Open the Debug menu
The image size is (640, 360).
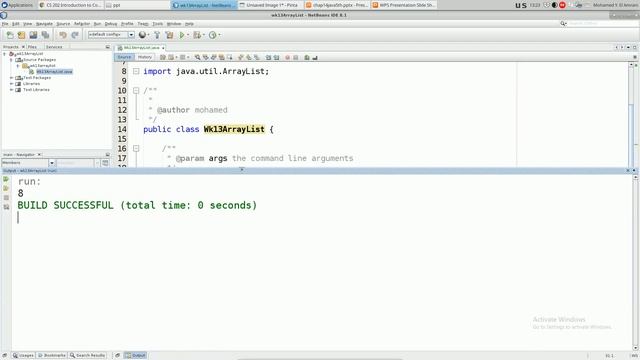click(x=111, y=24)
